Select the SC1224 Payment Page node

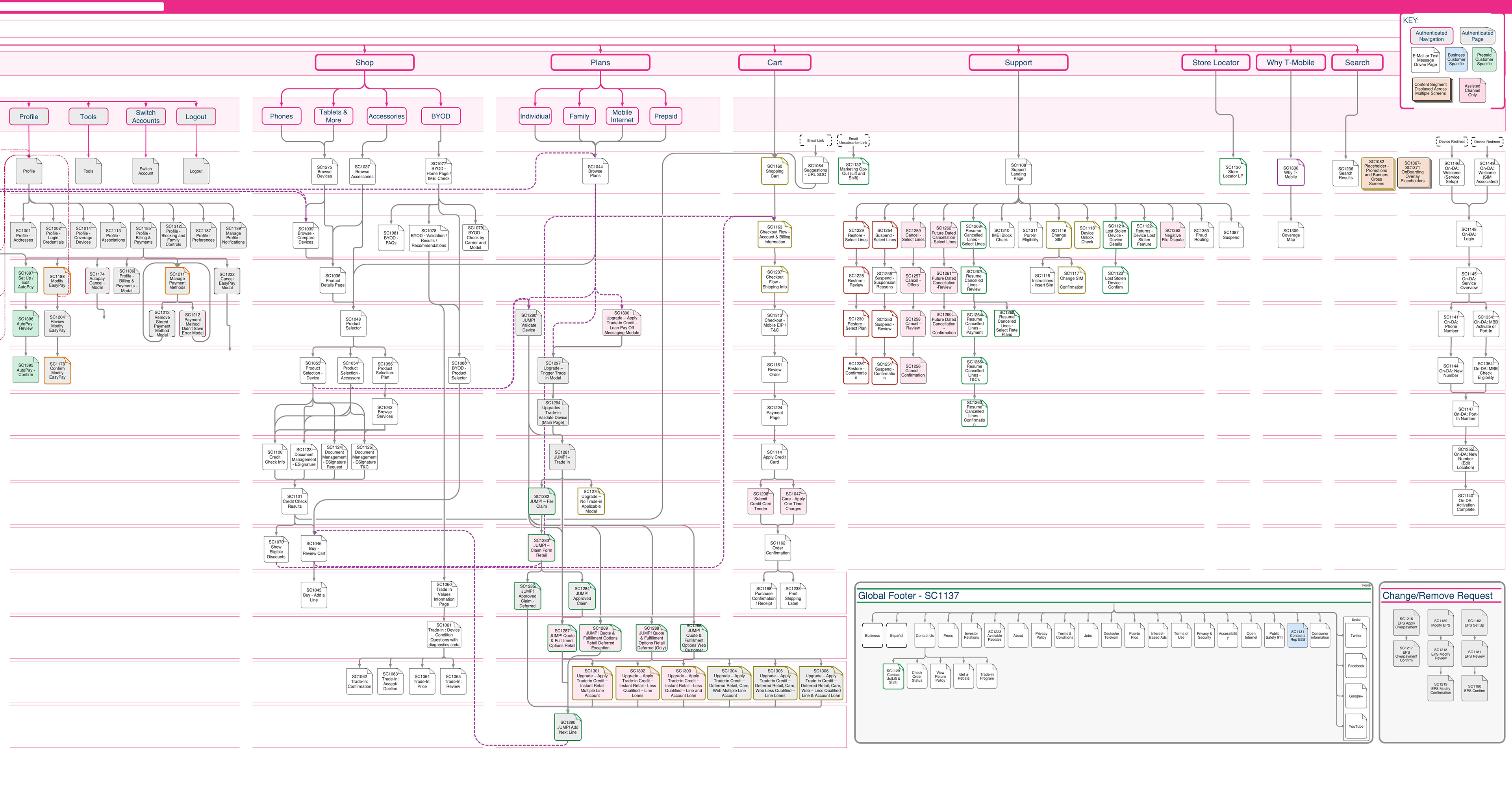click(774, 412)
